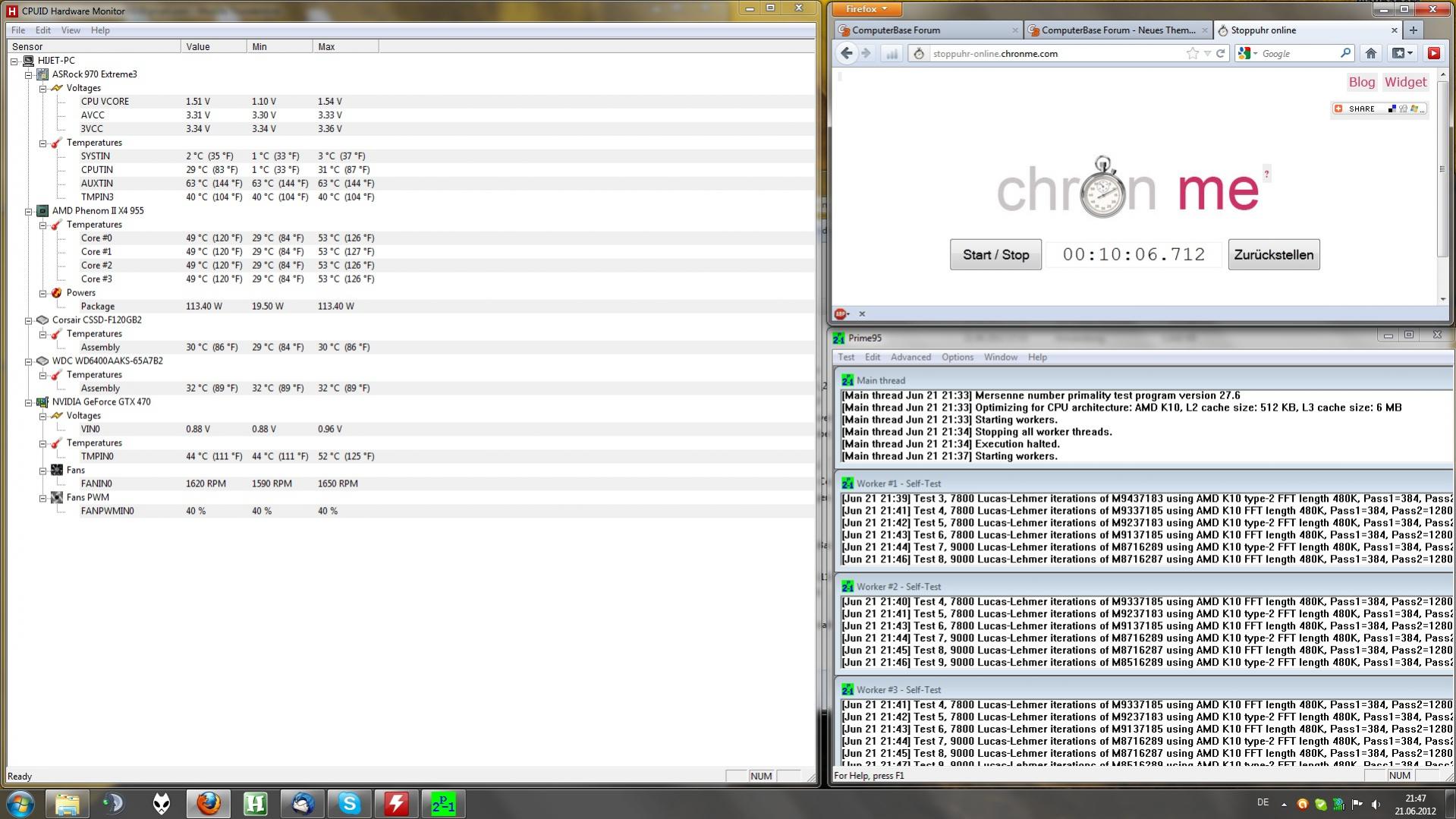1456x819 pixels.
Task: Click the Zurückstellen reset button
Action: tap(1274, 255)
